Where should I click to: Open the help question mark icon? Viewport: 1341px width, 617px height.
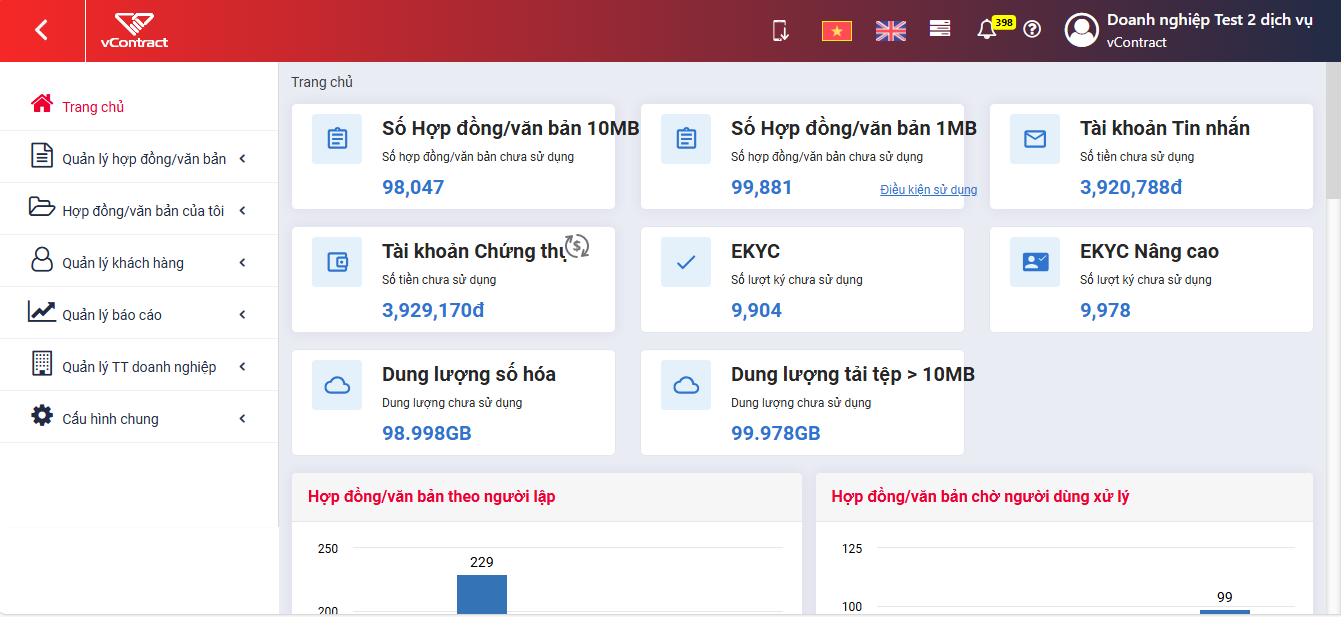tap(1033, 29)
